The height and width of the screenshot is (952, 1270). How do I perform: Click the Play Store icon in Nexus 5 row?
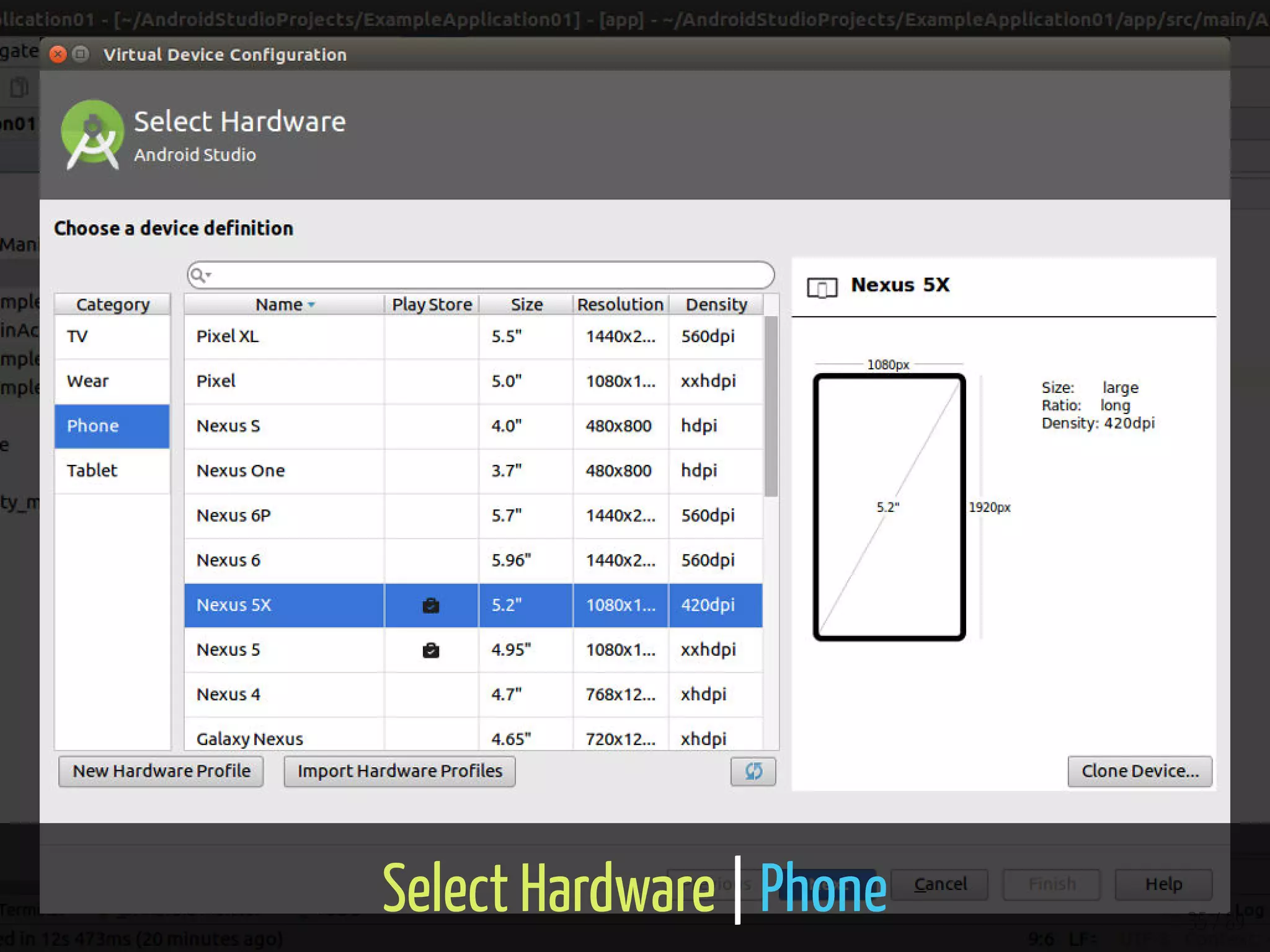(x=431, y=650)
